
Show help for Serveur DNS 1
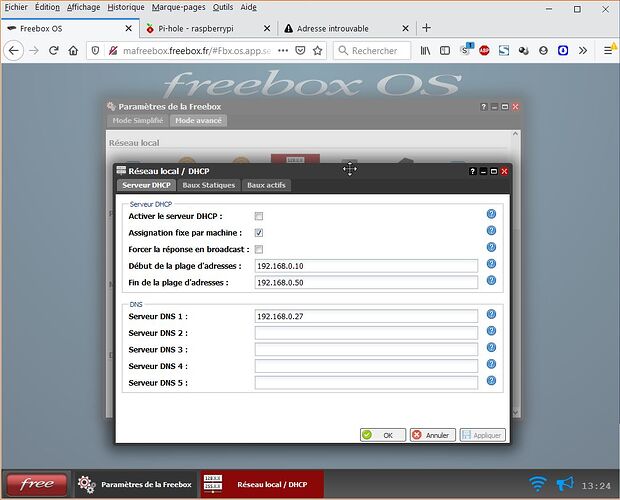[491, 314]
